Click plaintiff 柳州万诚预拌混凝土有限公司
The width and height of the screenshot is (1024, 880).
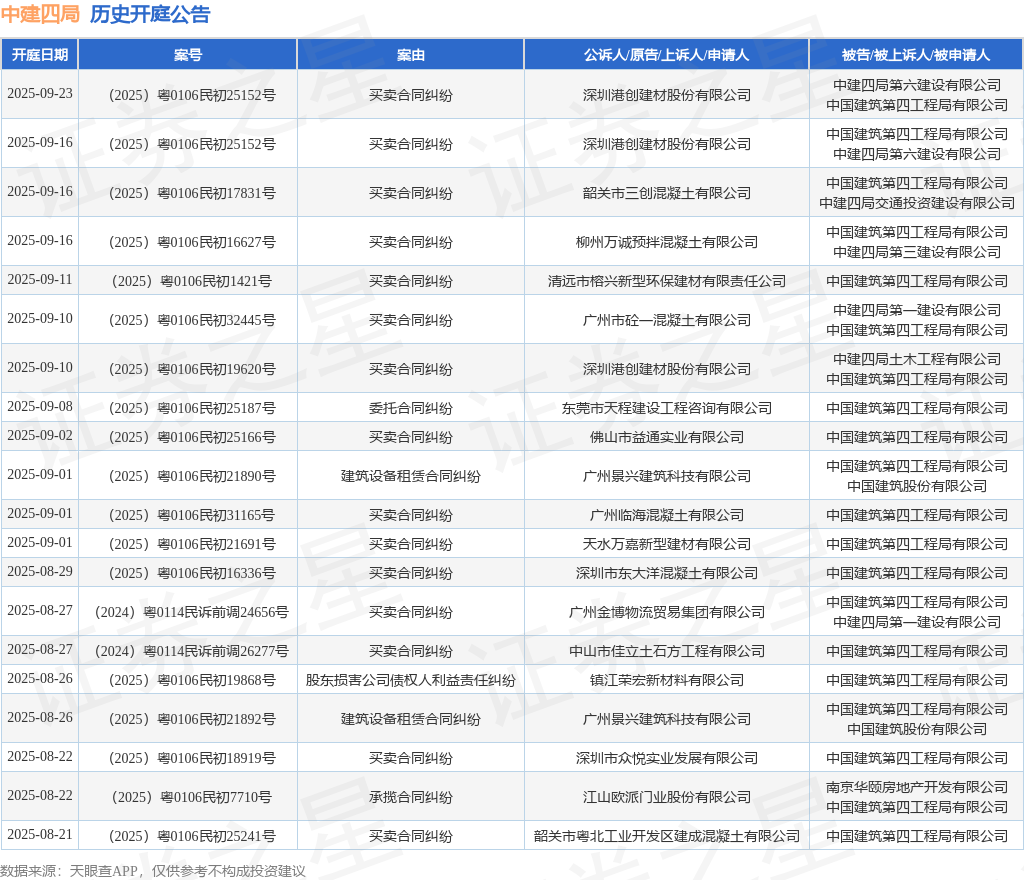667,242
